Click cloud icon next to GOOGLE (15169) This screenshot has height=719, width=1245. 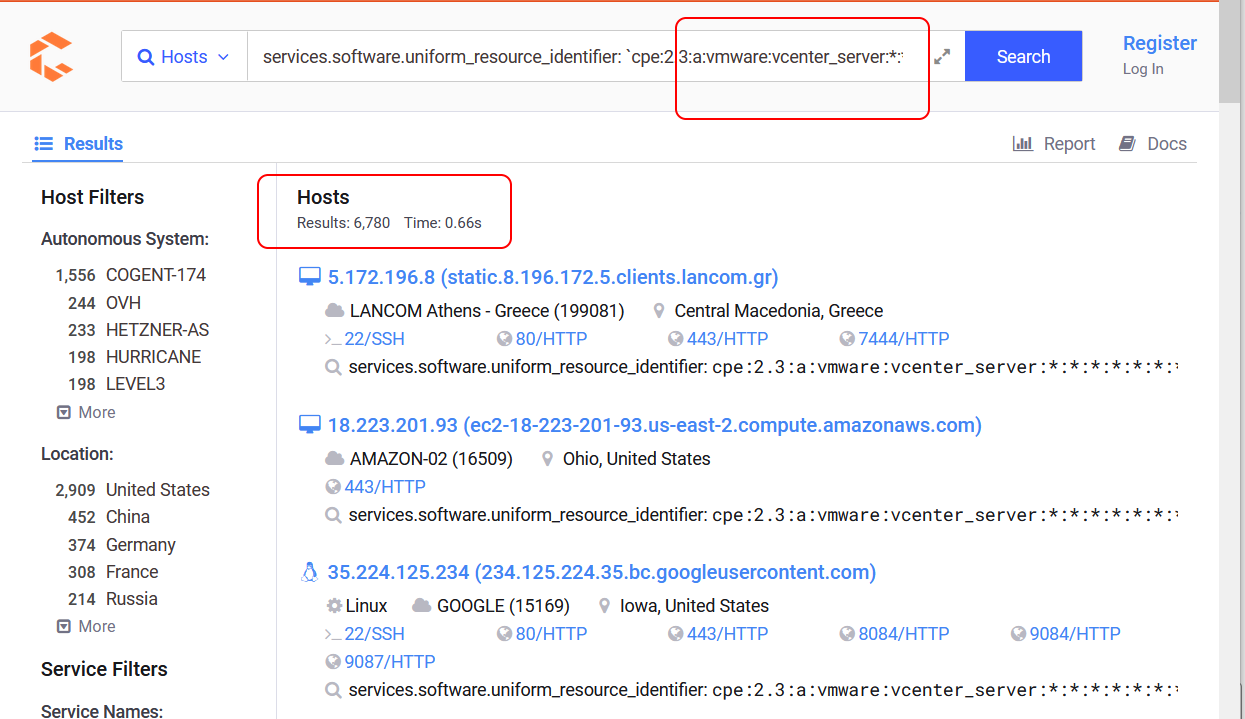422,606
